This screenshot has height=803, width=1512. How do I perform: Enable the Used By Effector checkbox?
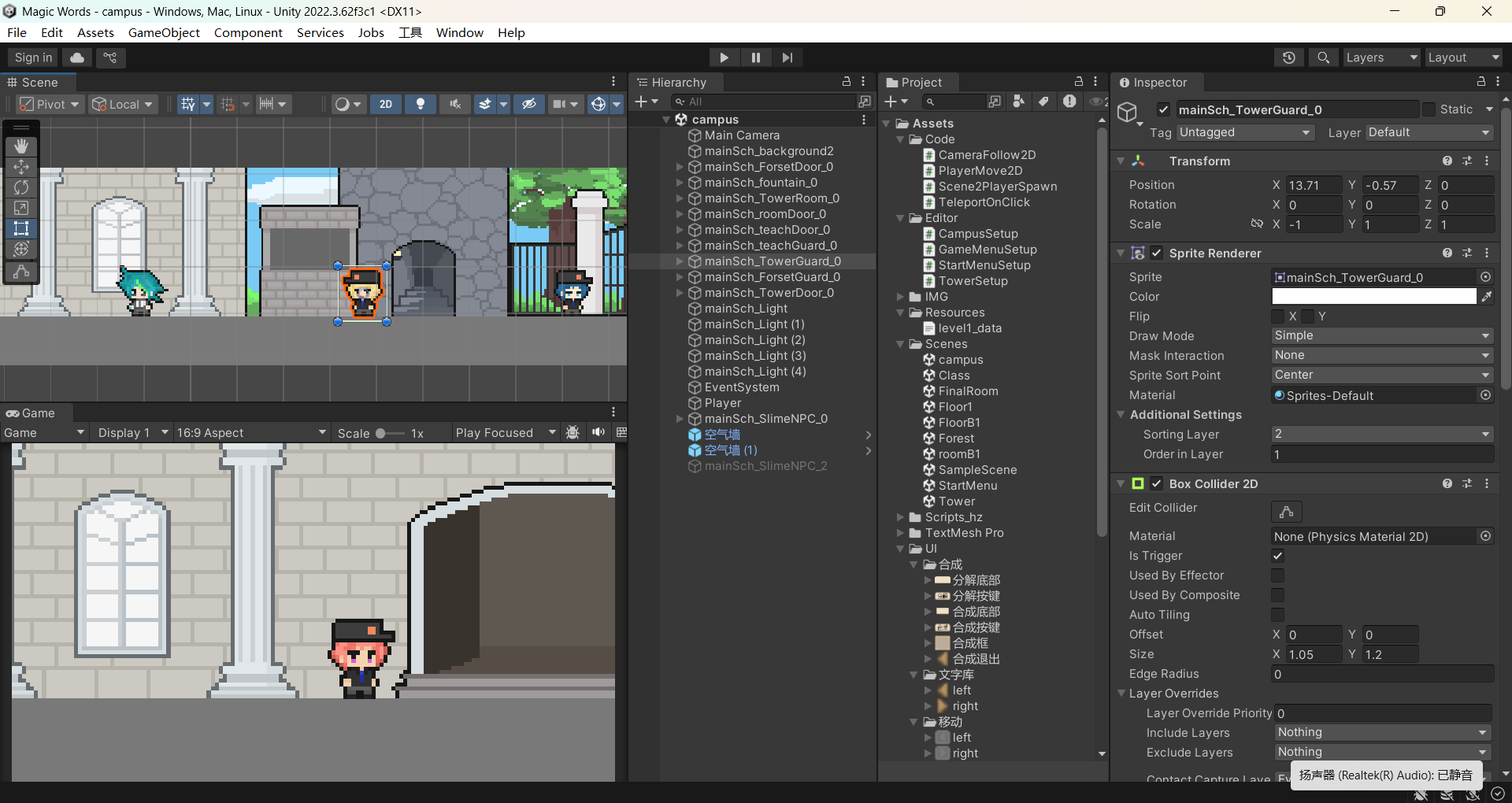tap(1278, 575)
